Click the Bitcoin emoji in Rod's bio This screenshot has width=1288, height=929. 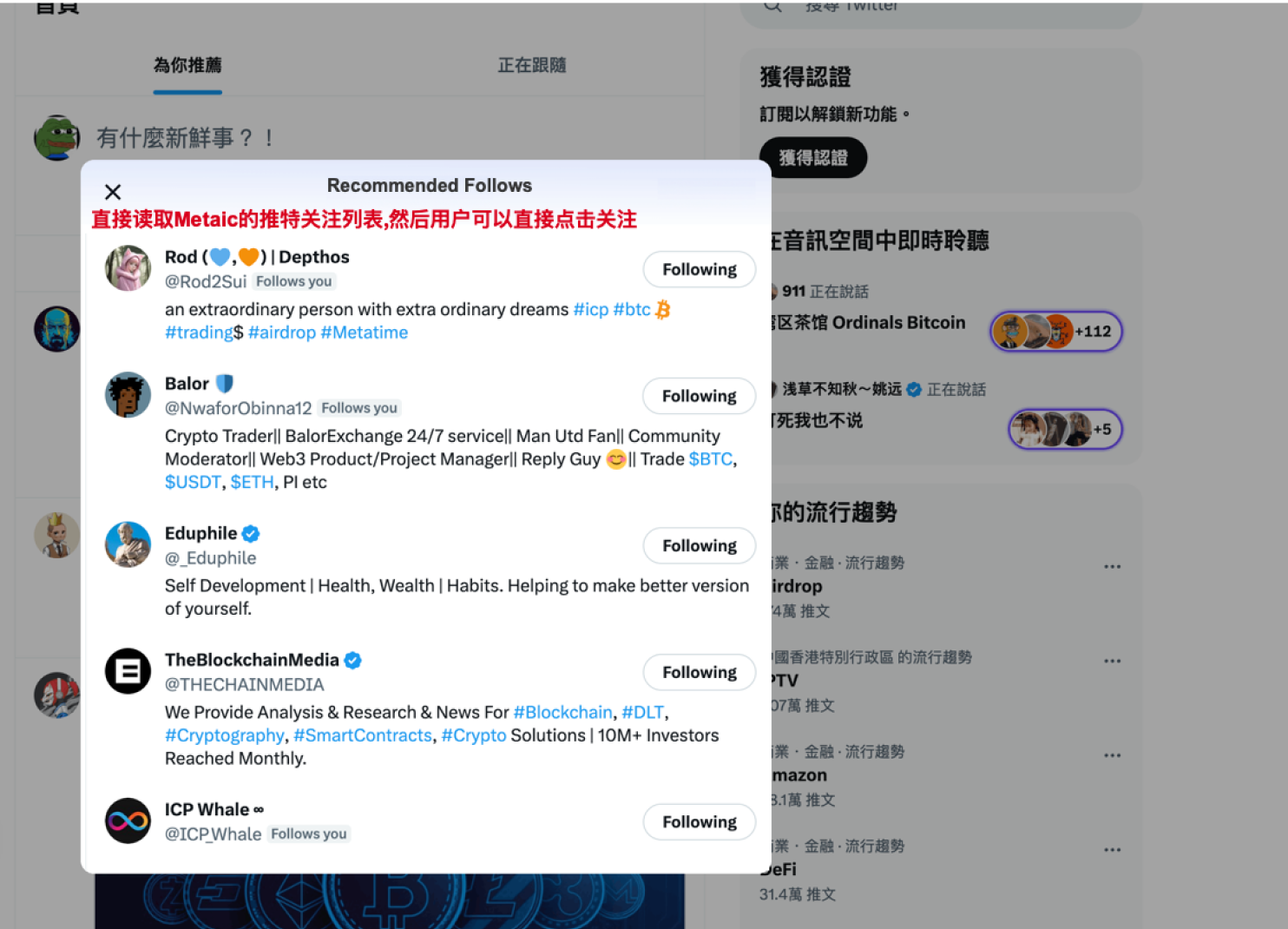click(663, 310)
